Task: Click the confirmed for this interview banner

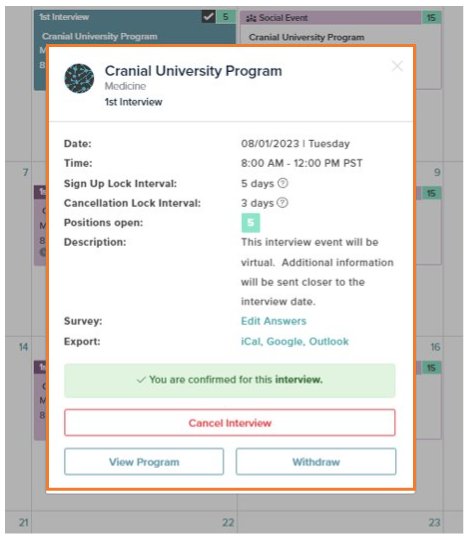Action: 230,380
